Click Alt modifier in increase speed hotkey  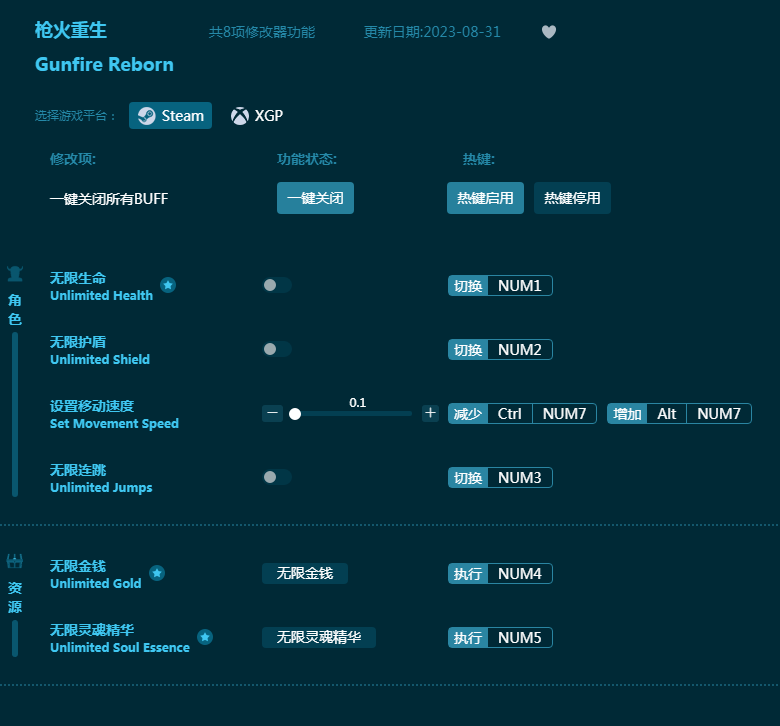[x=667, y=414]
